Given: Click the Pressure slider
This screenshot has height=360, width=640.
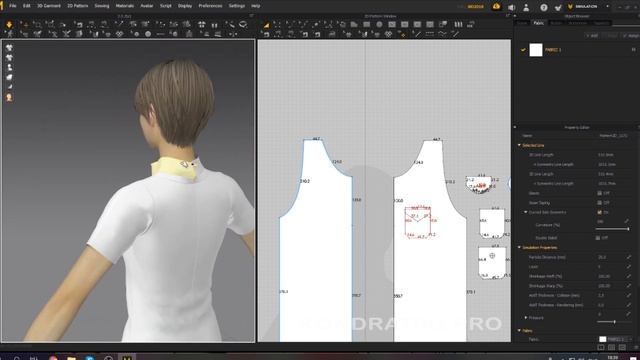Looking at the screenshot, I should [x=613, y=322].
